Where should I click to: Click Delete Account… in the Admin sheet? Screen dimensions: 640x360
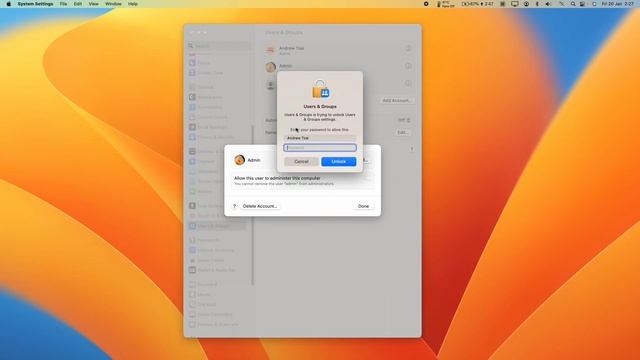pyautogui.click(x=260, y=206)
